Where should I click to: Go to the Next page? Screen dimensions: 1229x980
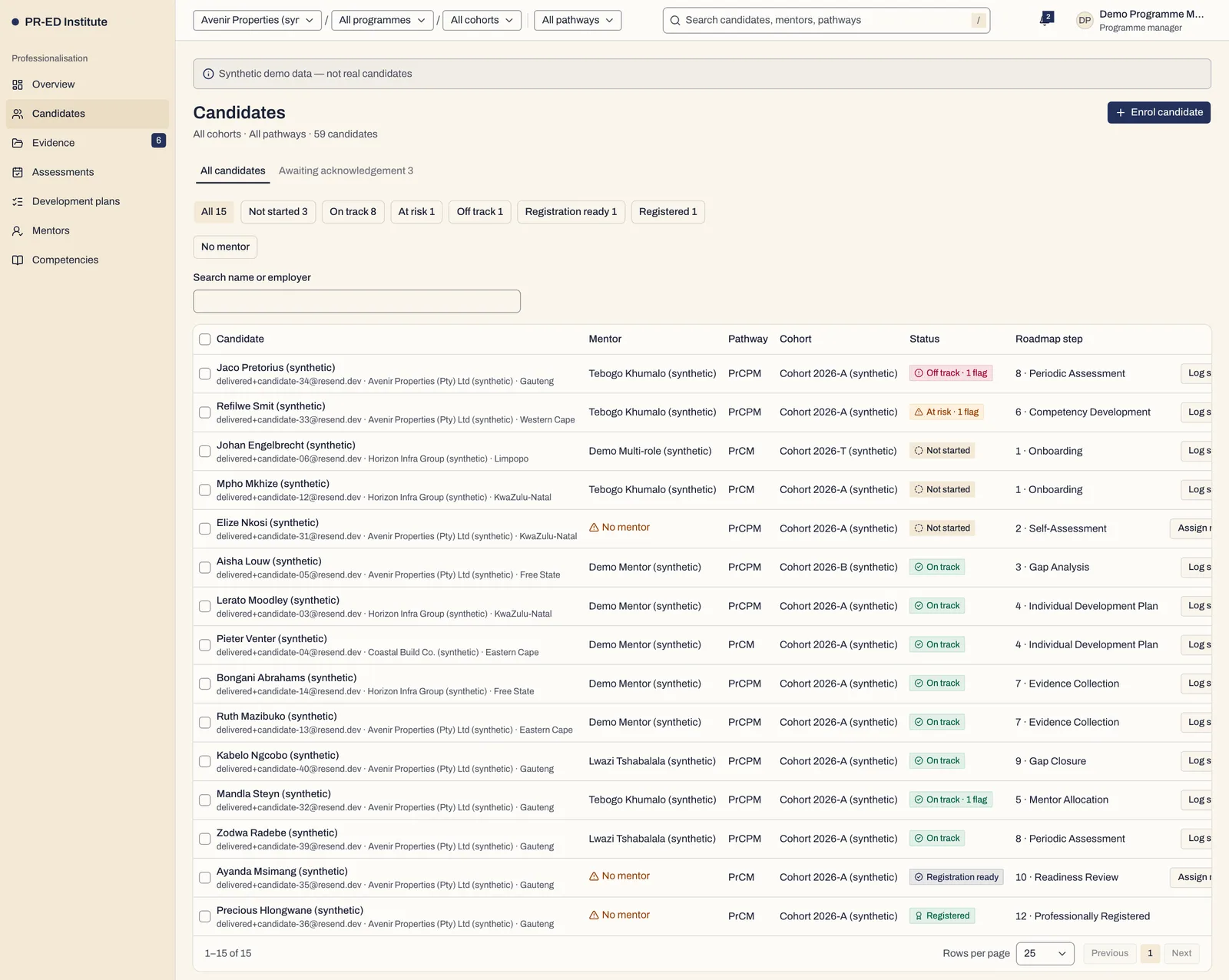[x=1181, y=953]
